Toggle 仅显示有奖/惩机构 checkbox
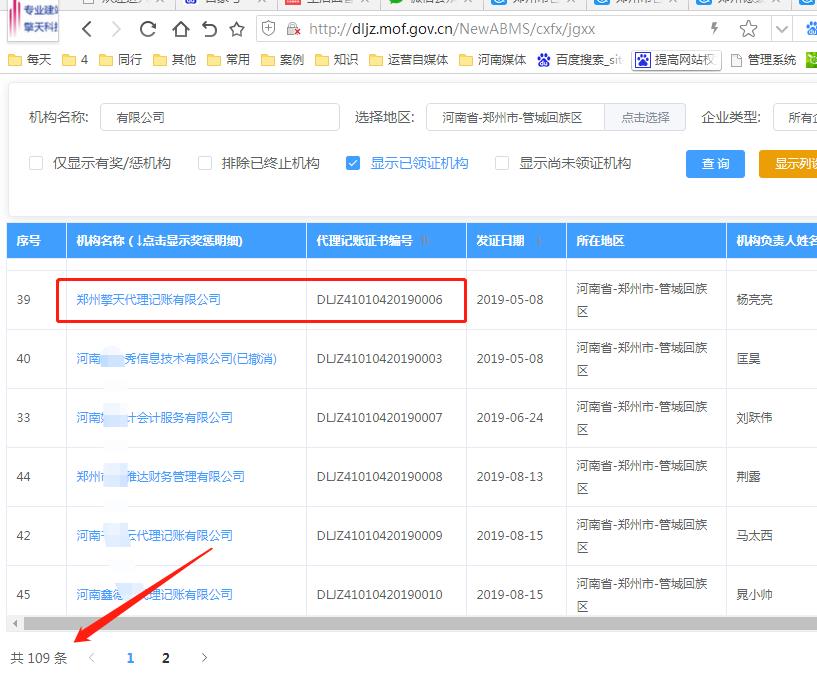The height and width of the screenshot is (680, 817). 36,163
